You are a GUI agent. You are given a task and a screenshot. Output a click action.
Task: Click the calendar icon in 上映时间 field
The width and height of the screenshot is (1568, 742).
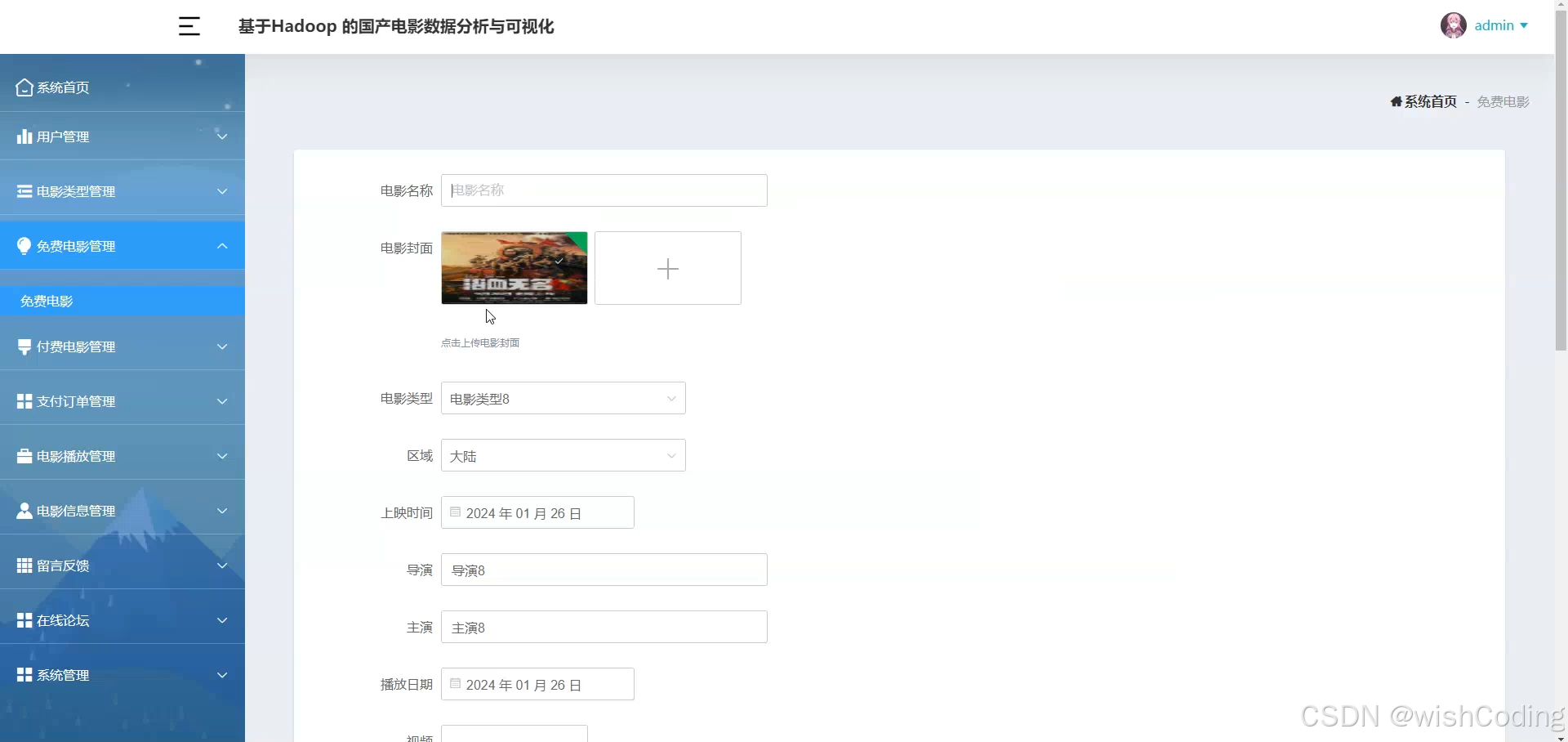coord(454,512)
